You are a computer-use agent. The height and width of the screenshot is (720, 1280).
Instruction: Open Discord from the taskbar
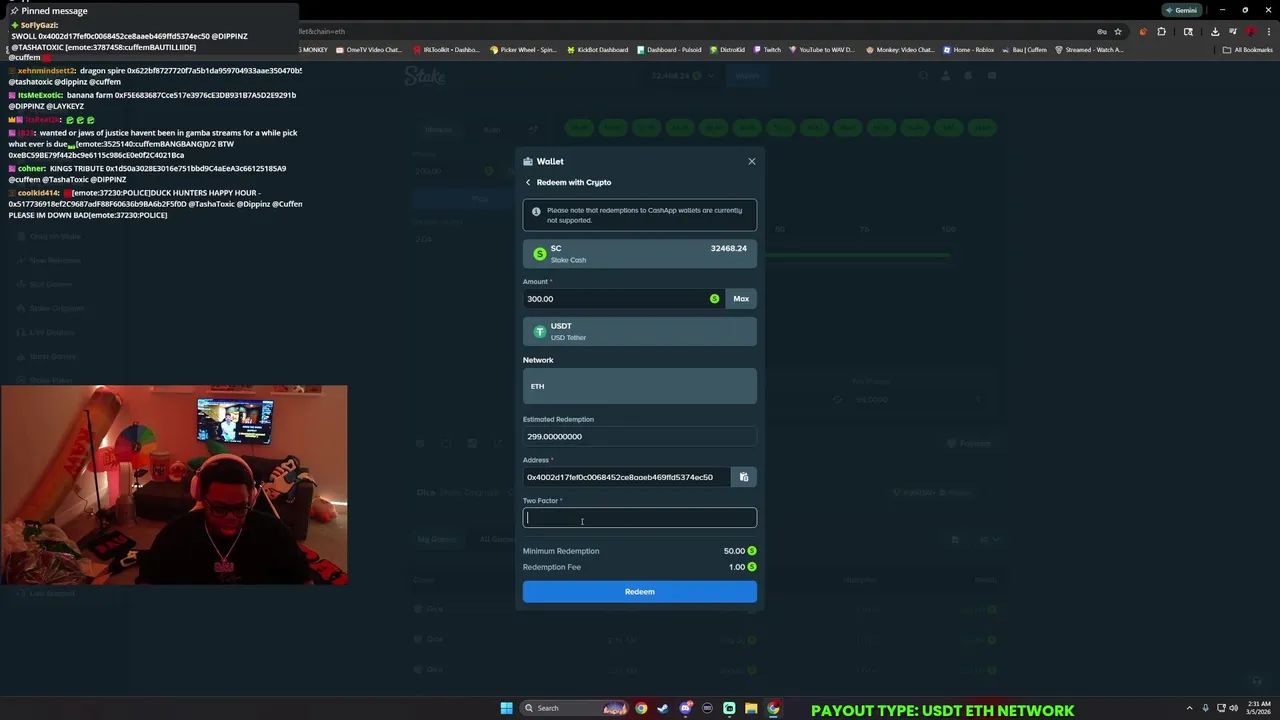click(685, 708)
